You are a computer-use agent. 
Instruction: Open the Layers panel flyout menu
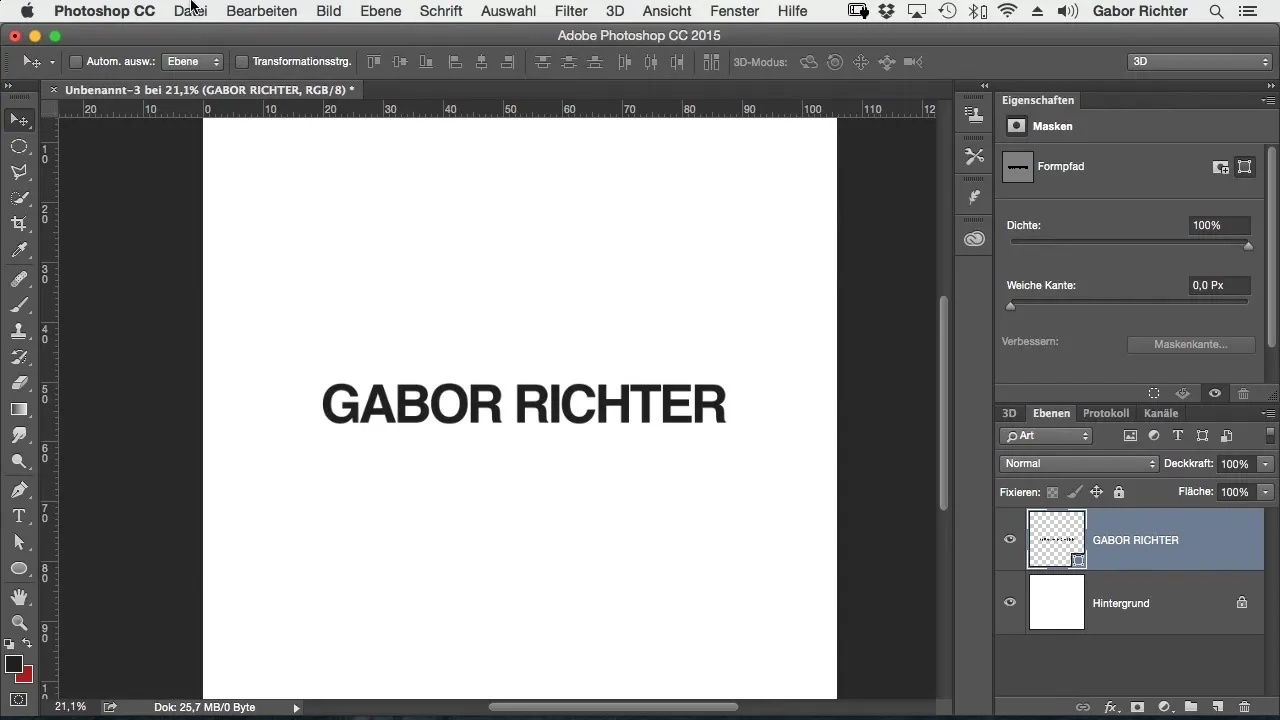1268,414
